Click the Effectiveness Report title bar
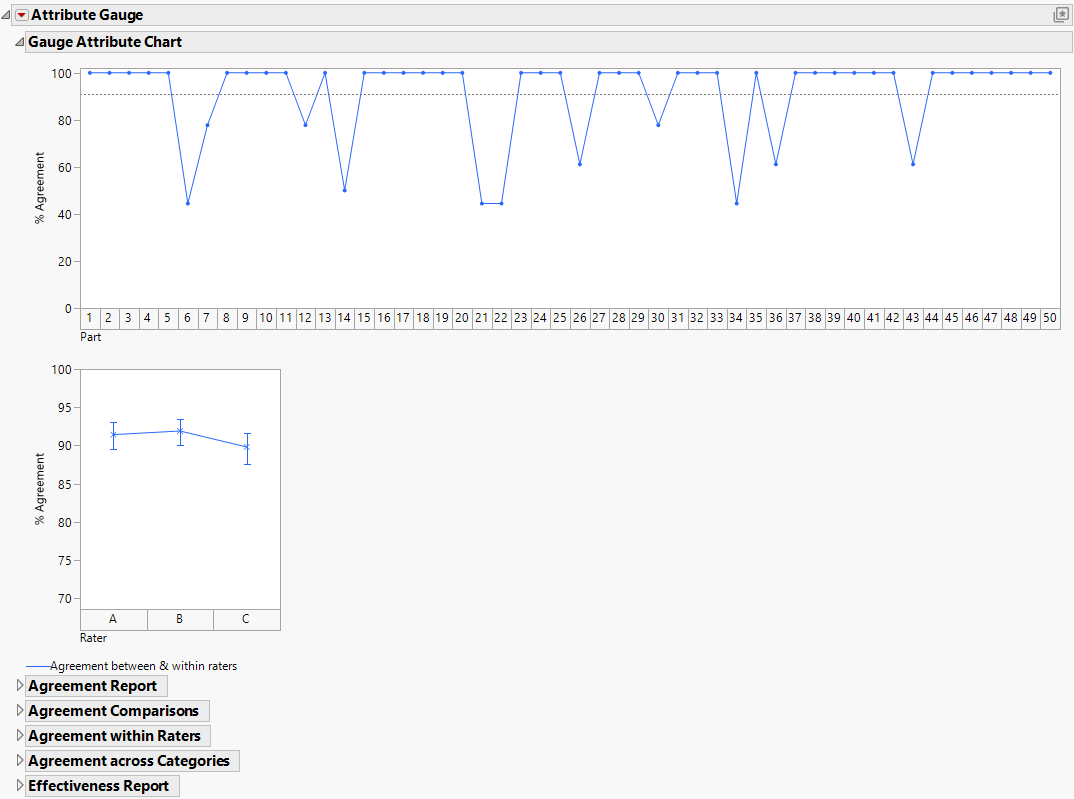The width and height of the screenshot is (1074, 799). [x=99, y=785]
